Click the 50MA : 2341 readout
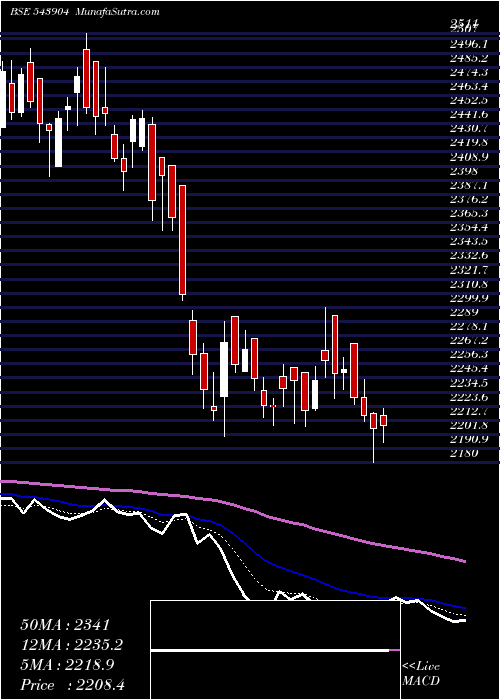Image resolution: width=500 pixels, height=700 pixels. coord(65,625)
